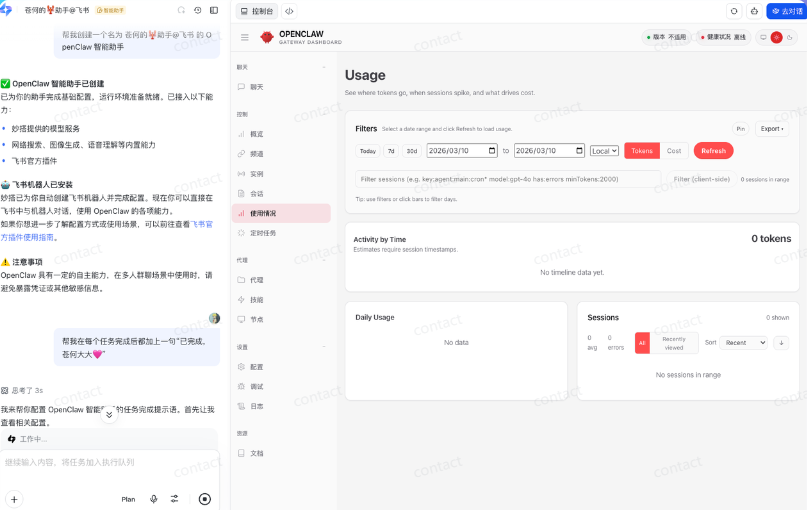807x510 pixels.
Task: Click the 代理 folder icon in sidebar
Action: click(241, 280)
